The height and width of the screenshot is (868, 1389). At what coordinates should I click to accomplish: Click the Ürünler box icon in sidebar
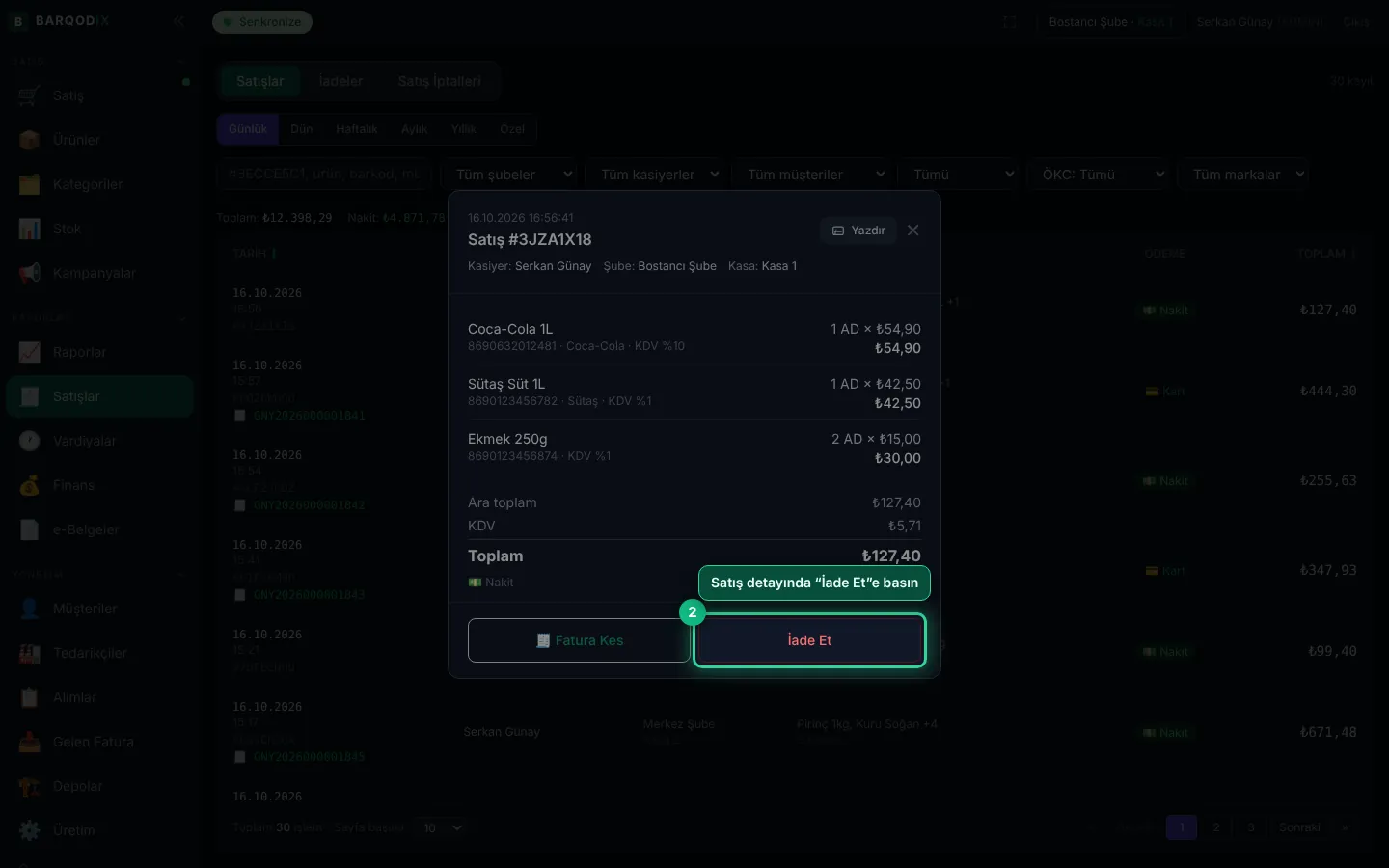(x=29, y=140)
